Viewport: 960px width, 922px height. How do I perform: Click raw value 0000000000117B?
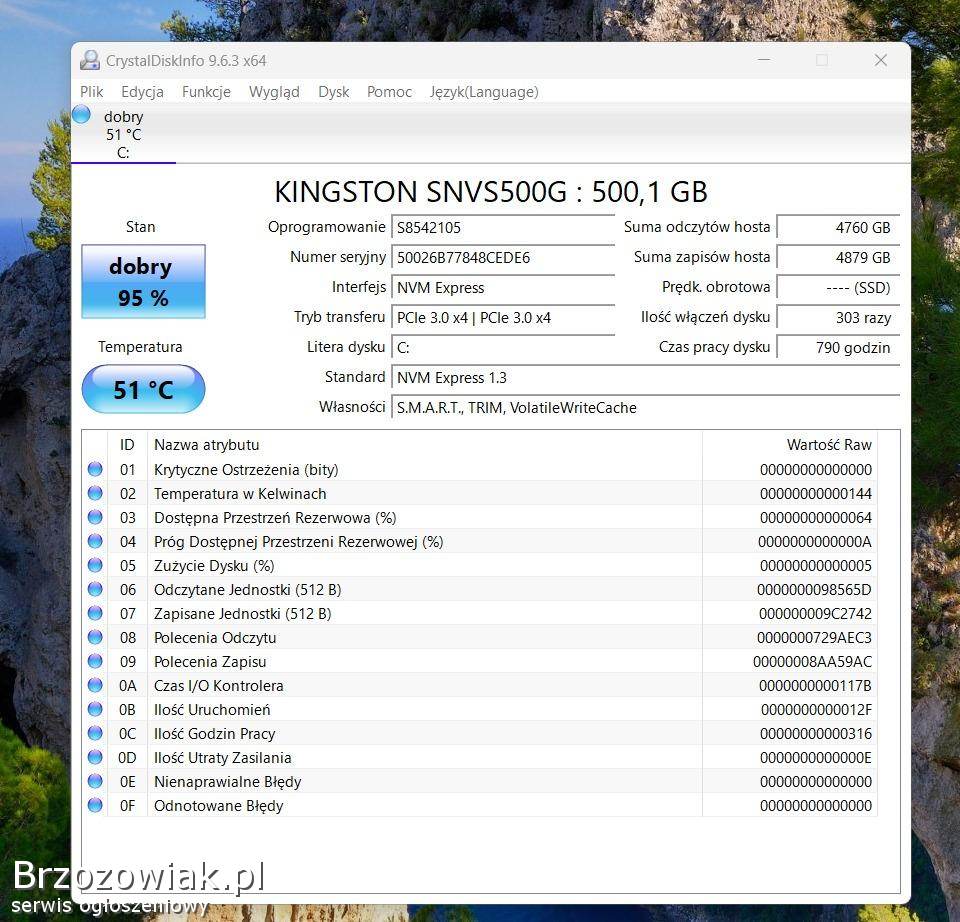point(815,686)
